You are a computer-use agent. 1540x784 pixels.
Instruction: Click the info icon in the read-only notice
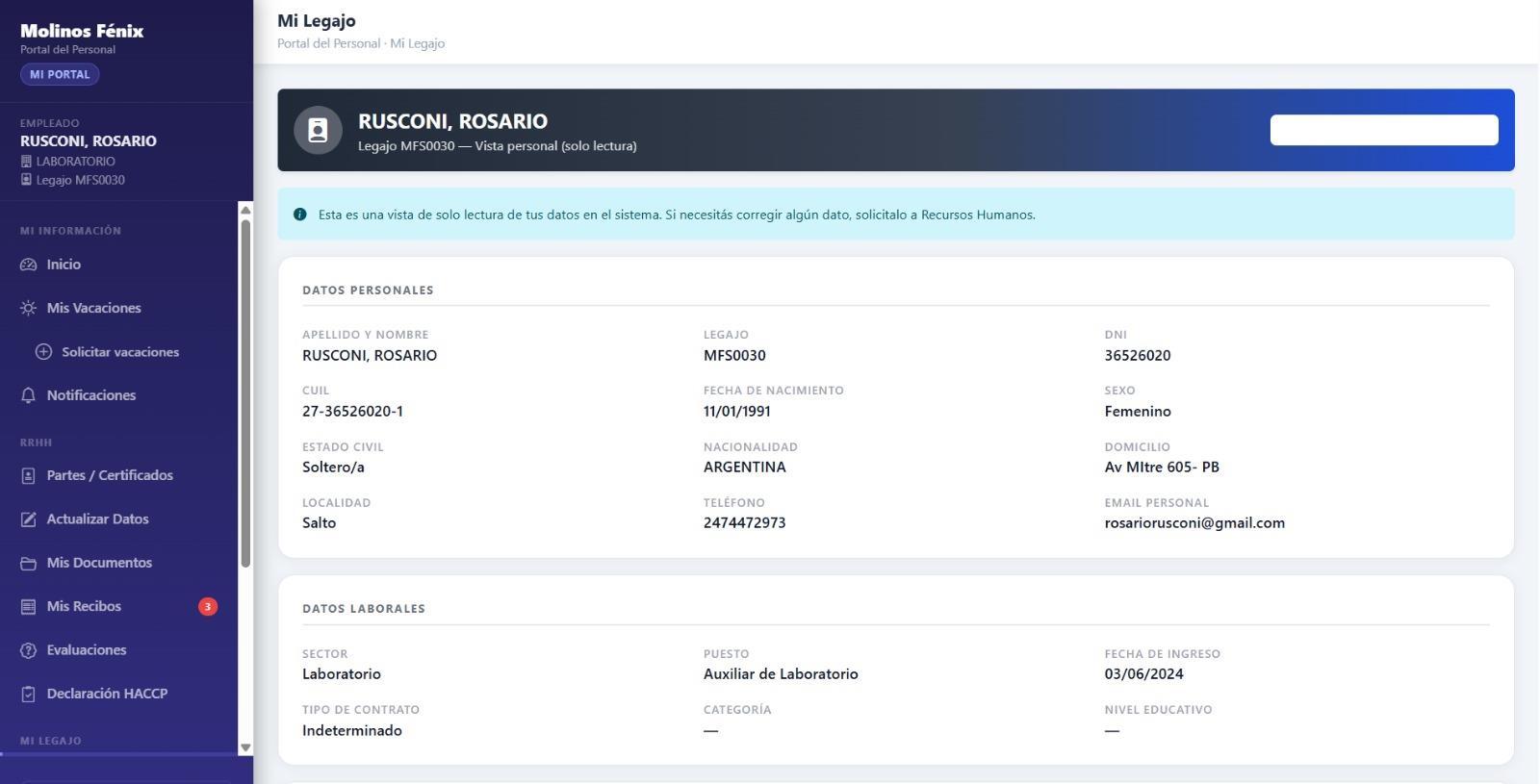click(299, 215)
